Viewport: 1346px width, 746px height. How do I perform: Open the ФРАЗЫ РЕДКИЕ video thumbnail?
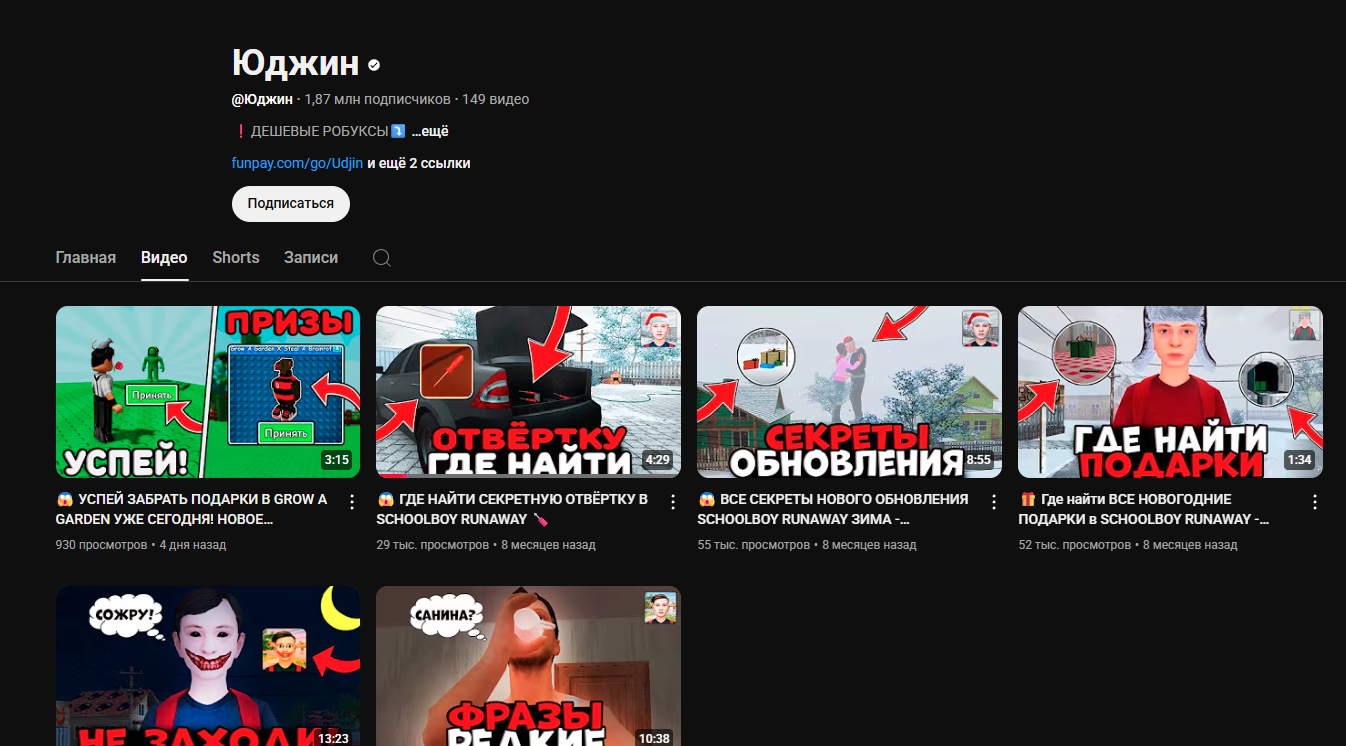[528, 666]
